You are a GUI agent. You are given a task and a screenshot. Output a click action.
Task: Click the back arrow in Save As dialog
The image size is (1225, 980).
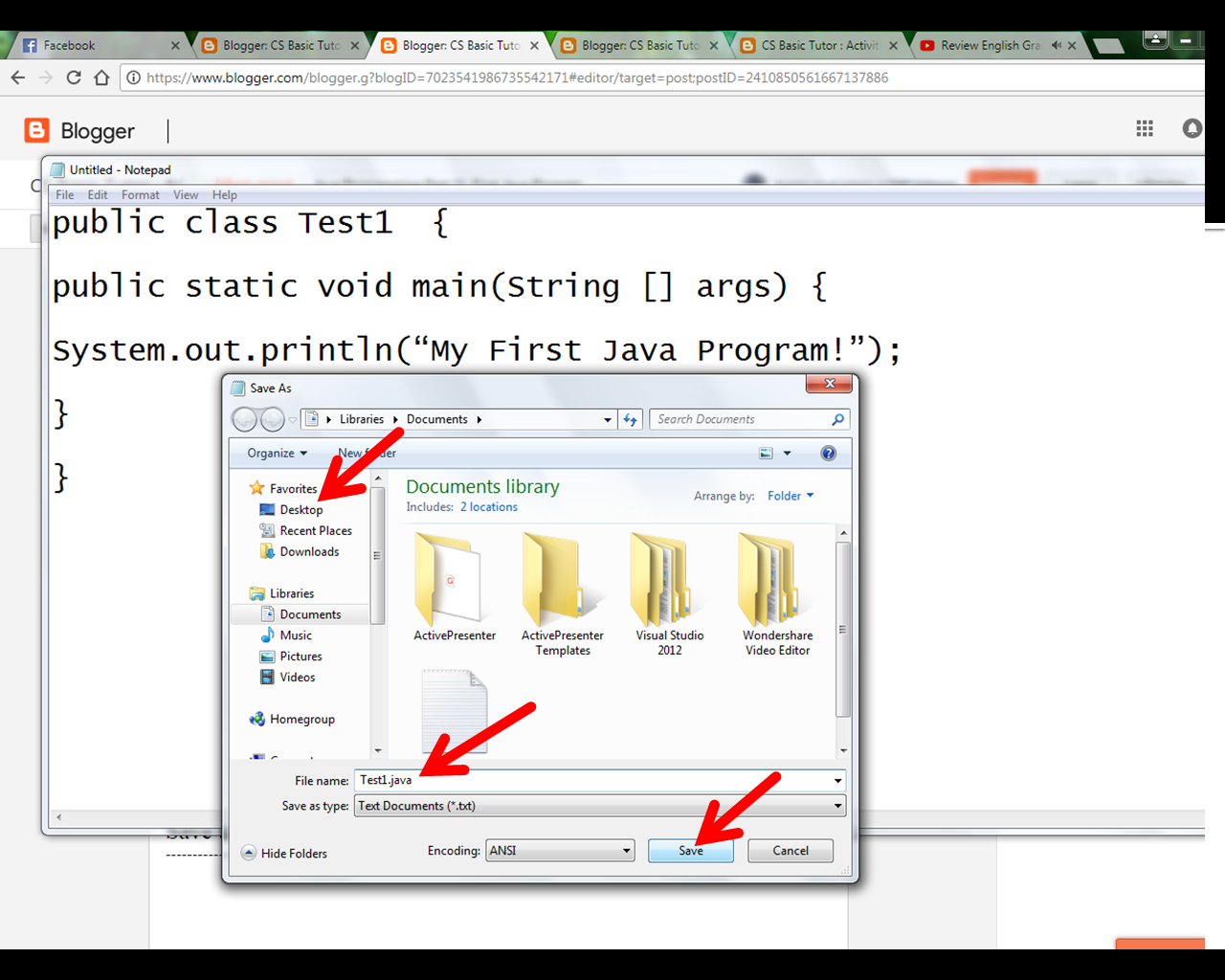tap(246, 418)
